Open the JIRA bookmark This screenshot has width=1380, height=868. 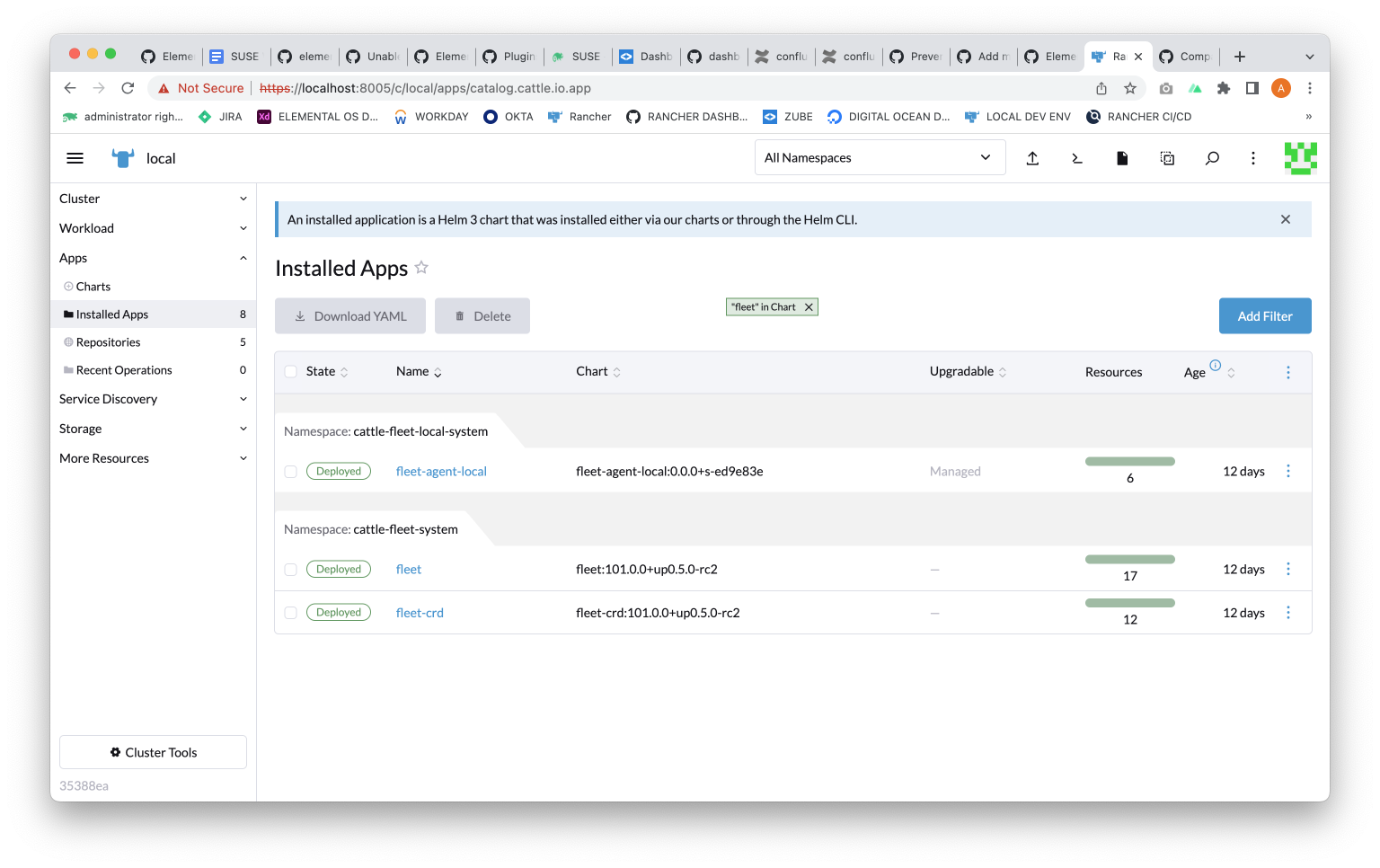[x=220, y=117]
